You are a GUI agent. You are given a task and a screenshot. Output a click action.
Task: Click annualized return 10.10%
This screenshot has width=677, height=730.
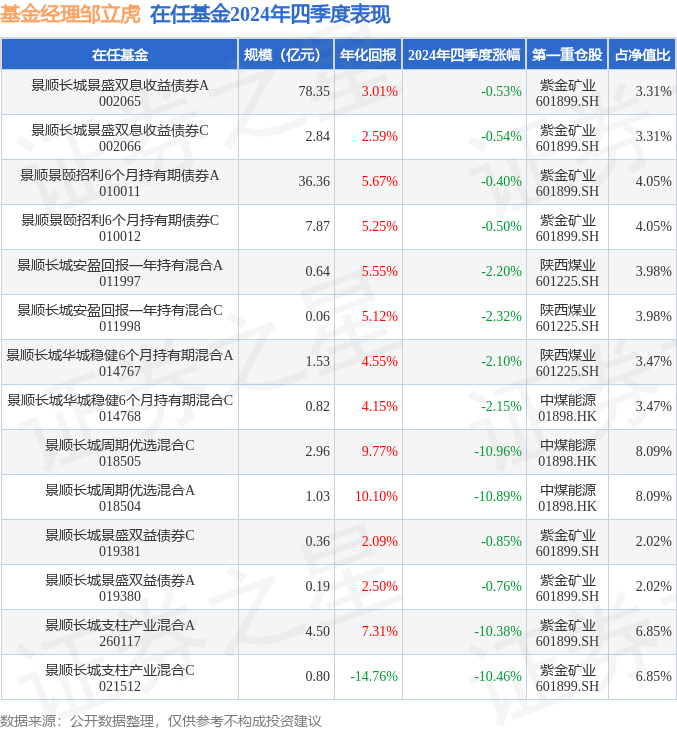point(376,496)
